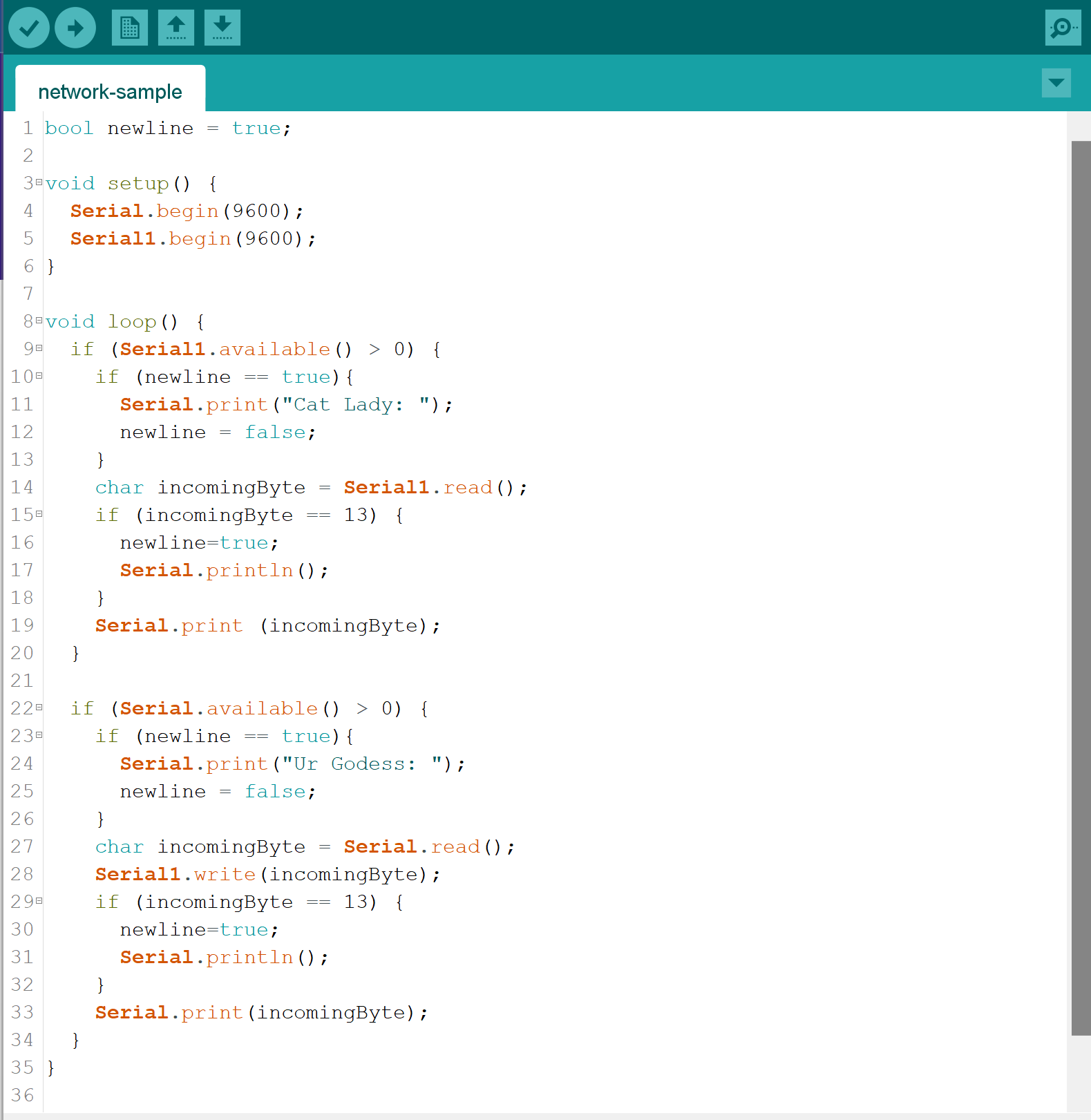Collapse the fold marker on line 9

click(39, 348)
